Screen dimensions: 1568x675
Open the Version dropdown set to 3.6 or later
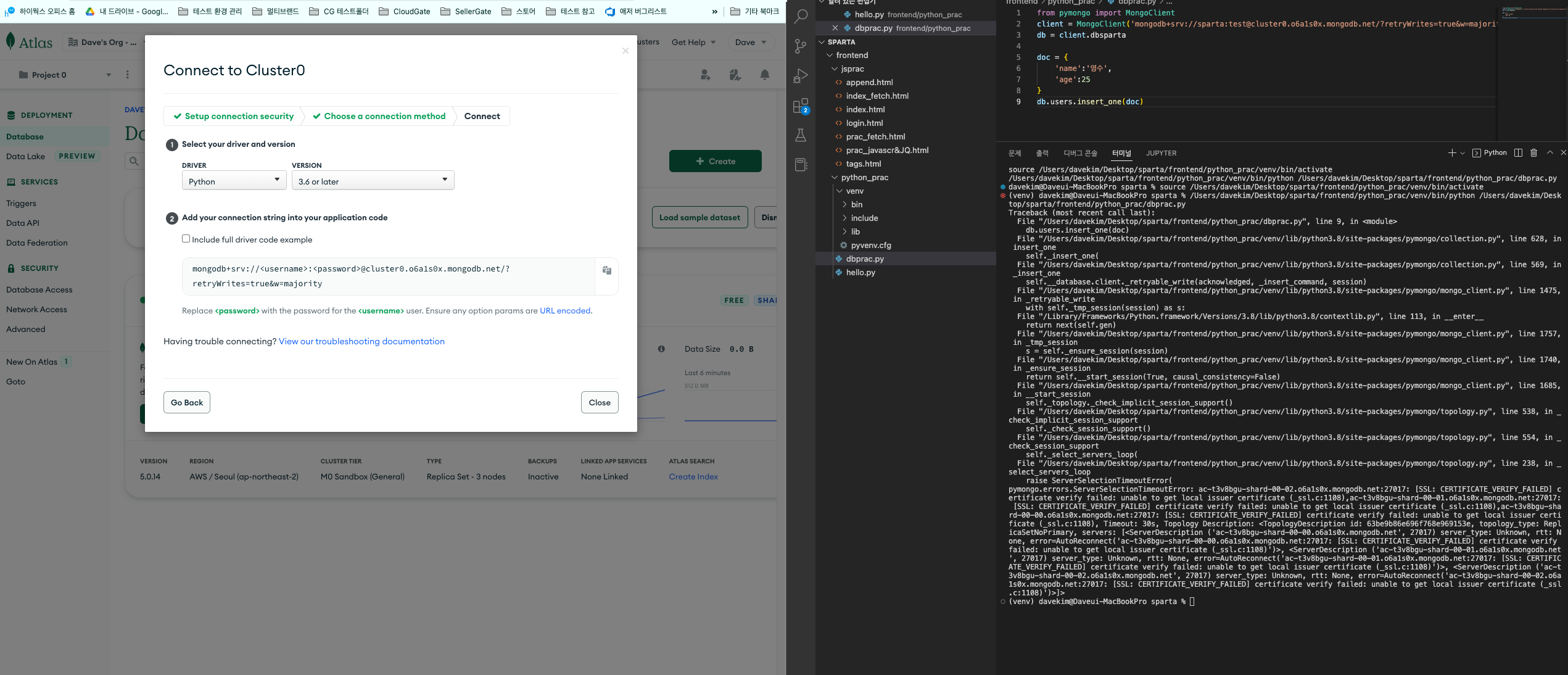(373, 181)
